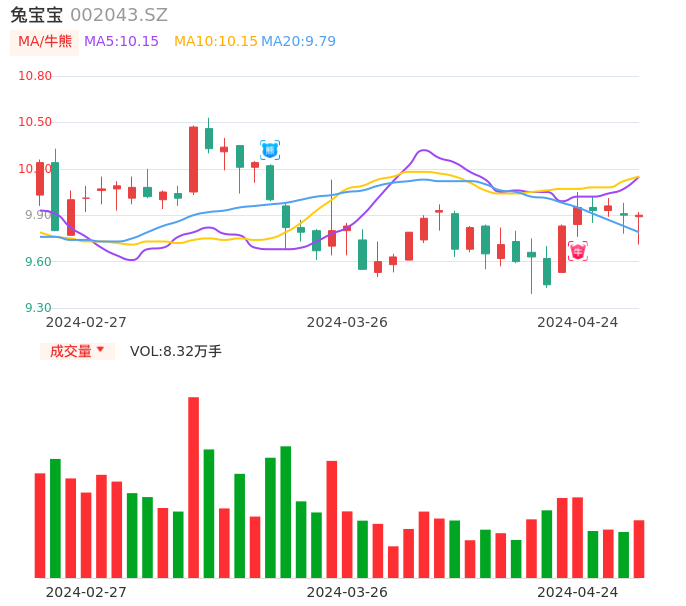Toggle the MA5 moving average legend
This screenshot has height=606, width=686.
point(121,42)
